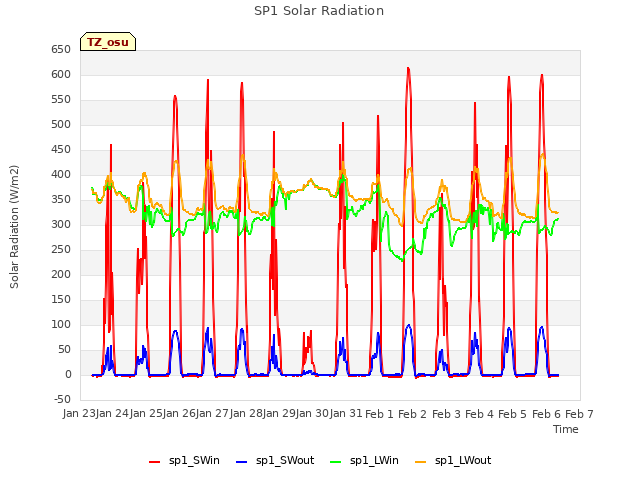Click the Feb 1 date tick label
Screen dimensions: 640x480
[379, 414]
